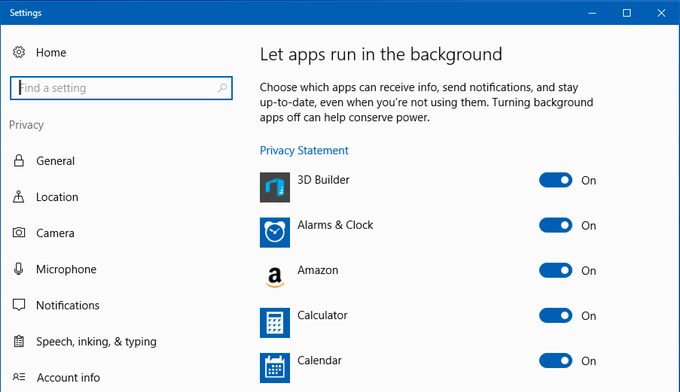Click the Alarms & Clock label
Image resolution: width=680 pixels, height=392 pixels.
point(335,225)
